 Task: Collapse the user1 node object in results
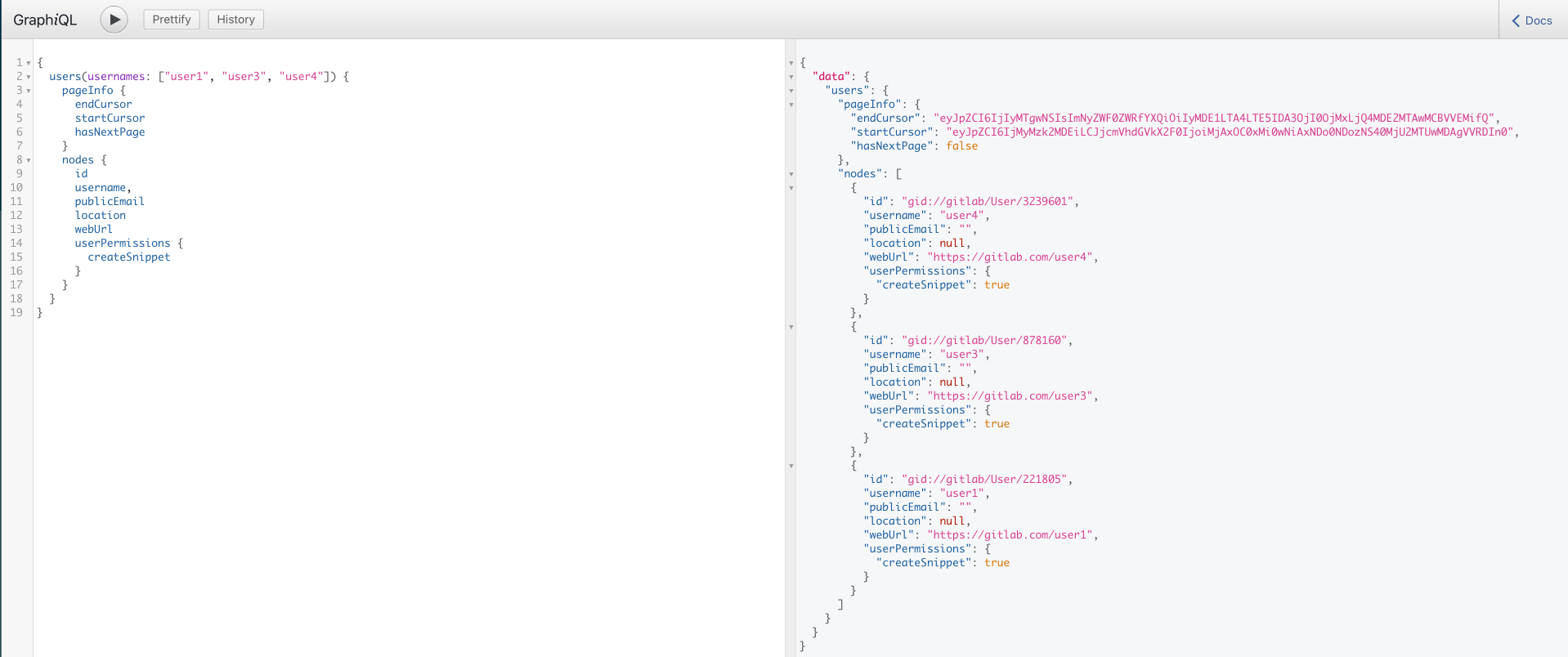pos(791,466)
